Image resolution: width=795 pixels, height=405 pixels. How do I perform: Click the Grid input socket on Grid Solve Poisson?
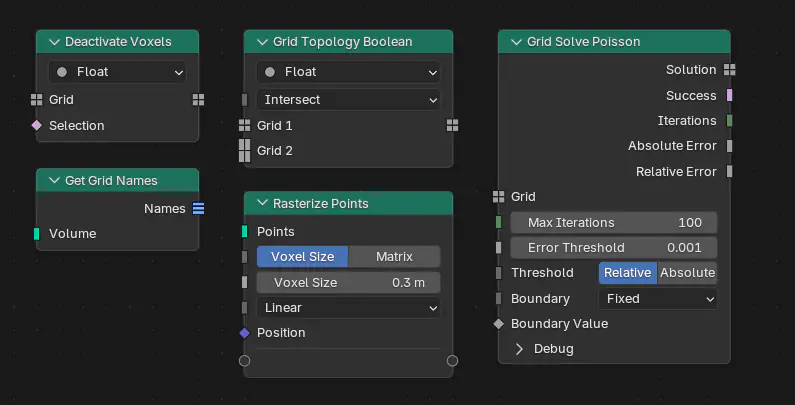click(x=498, y=197)
